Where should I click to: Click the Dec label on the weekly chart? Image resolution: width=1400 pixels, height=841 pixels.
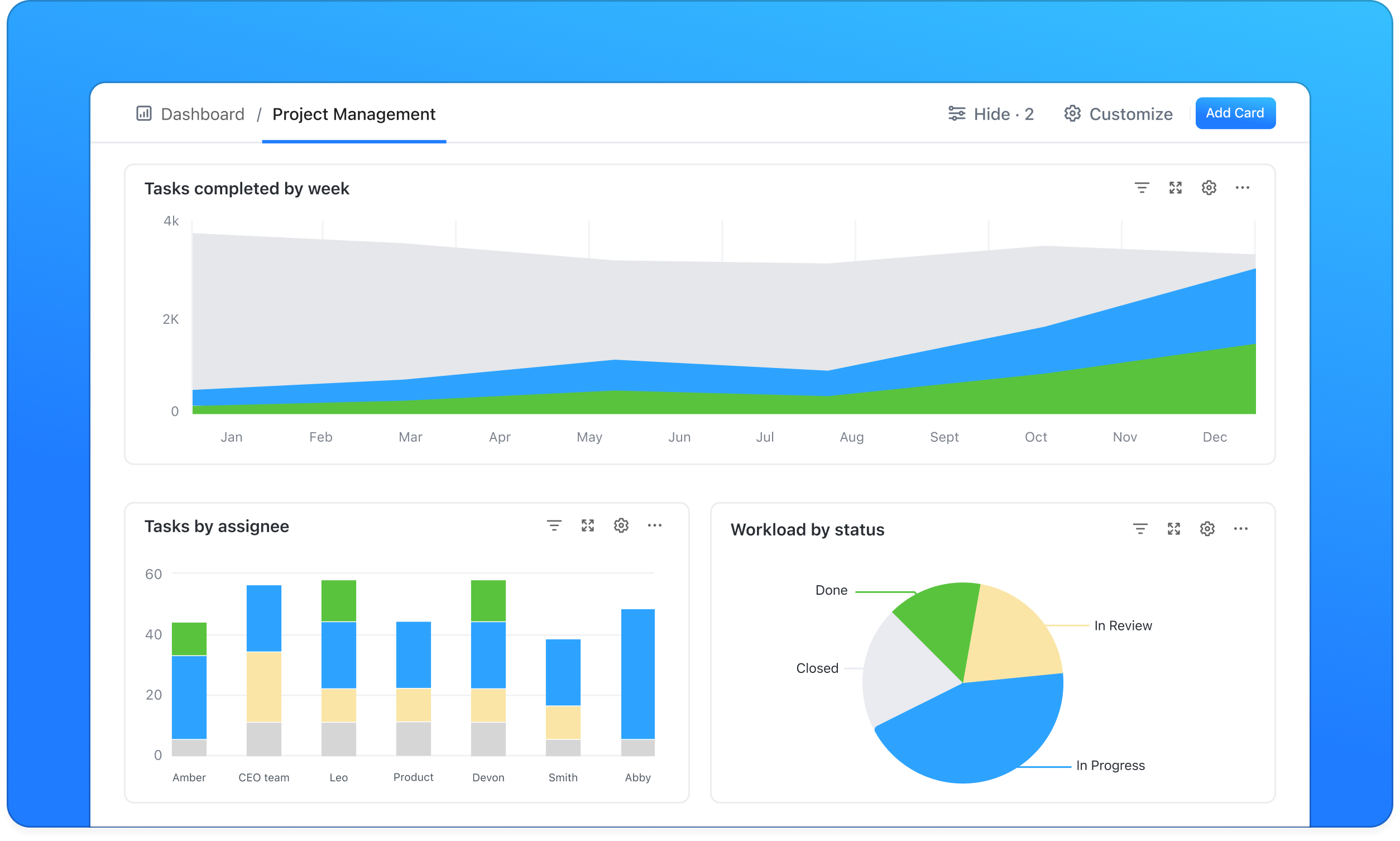(x=1214, y=437)
